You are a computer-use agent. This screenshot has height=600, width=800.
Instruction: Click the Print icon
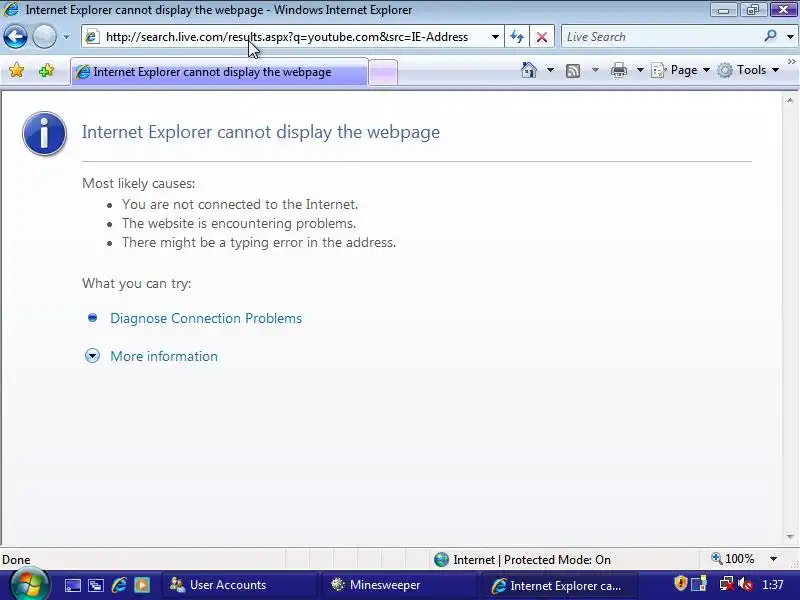click(618, 70)
